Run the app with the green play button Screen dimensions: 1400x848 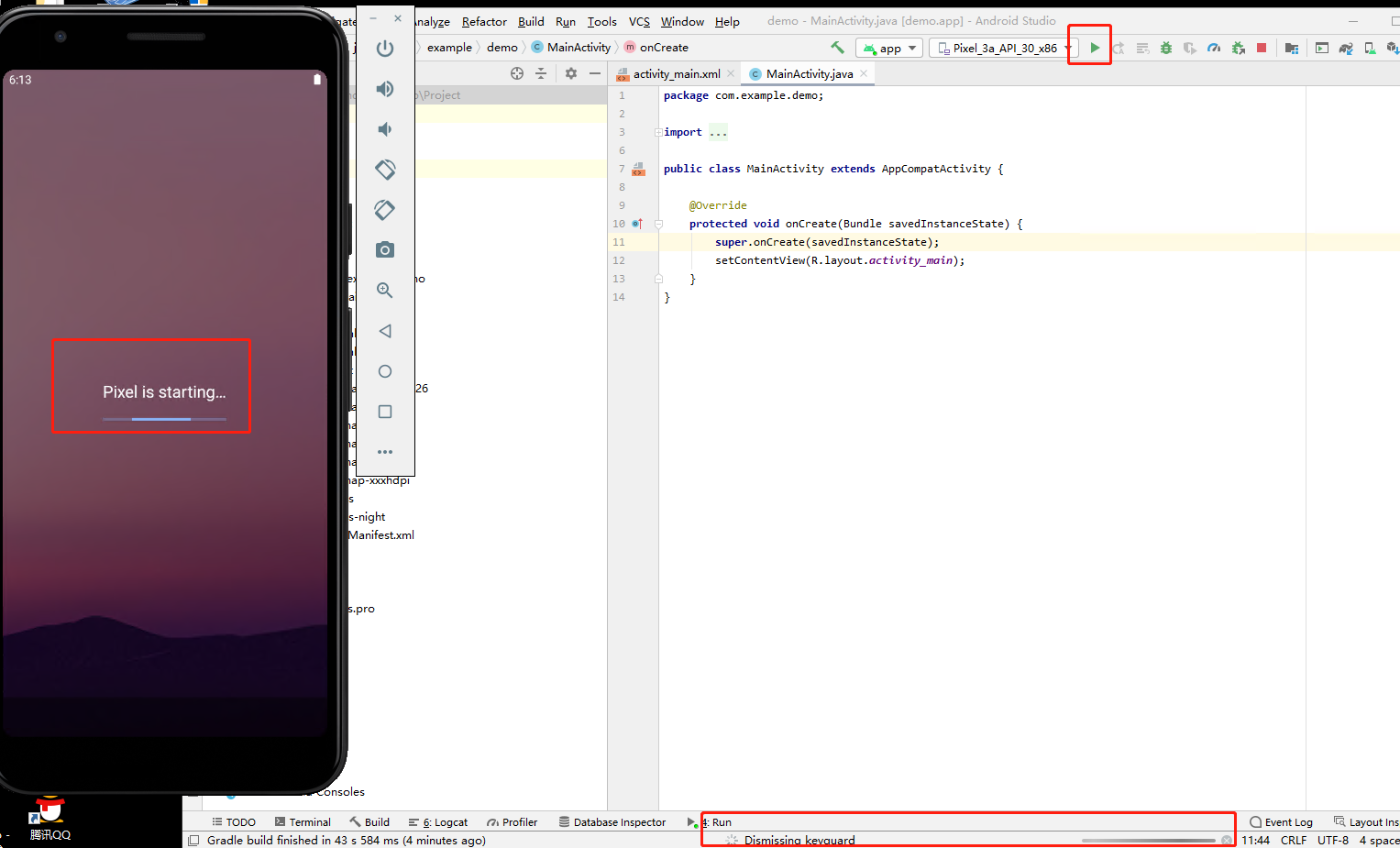(x=1095, y=48)
